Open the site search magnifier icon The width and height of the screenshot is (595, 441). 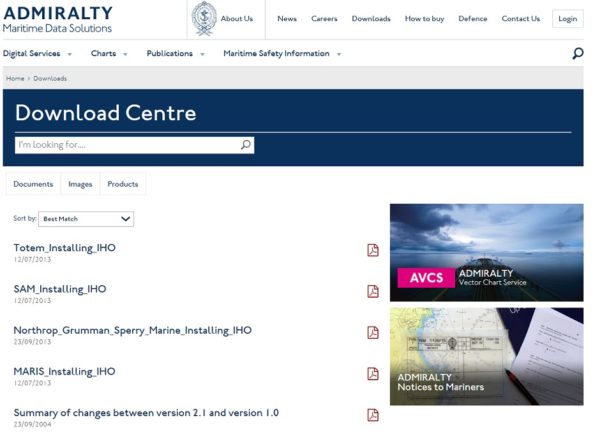578,54
